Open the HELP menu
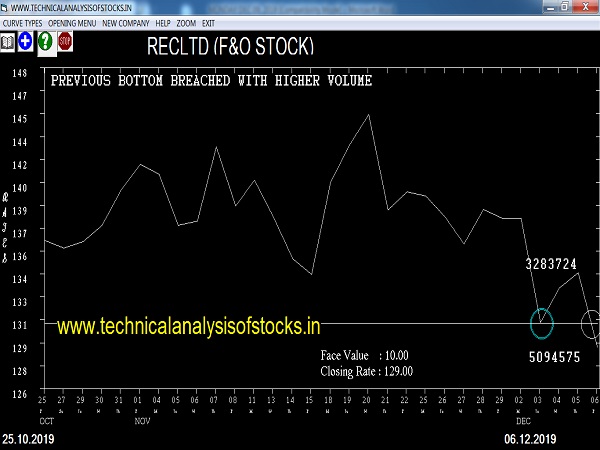This screenshot has height=450, width=600. [x=163, y=21]
